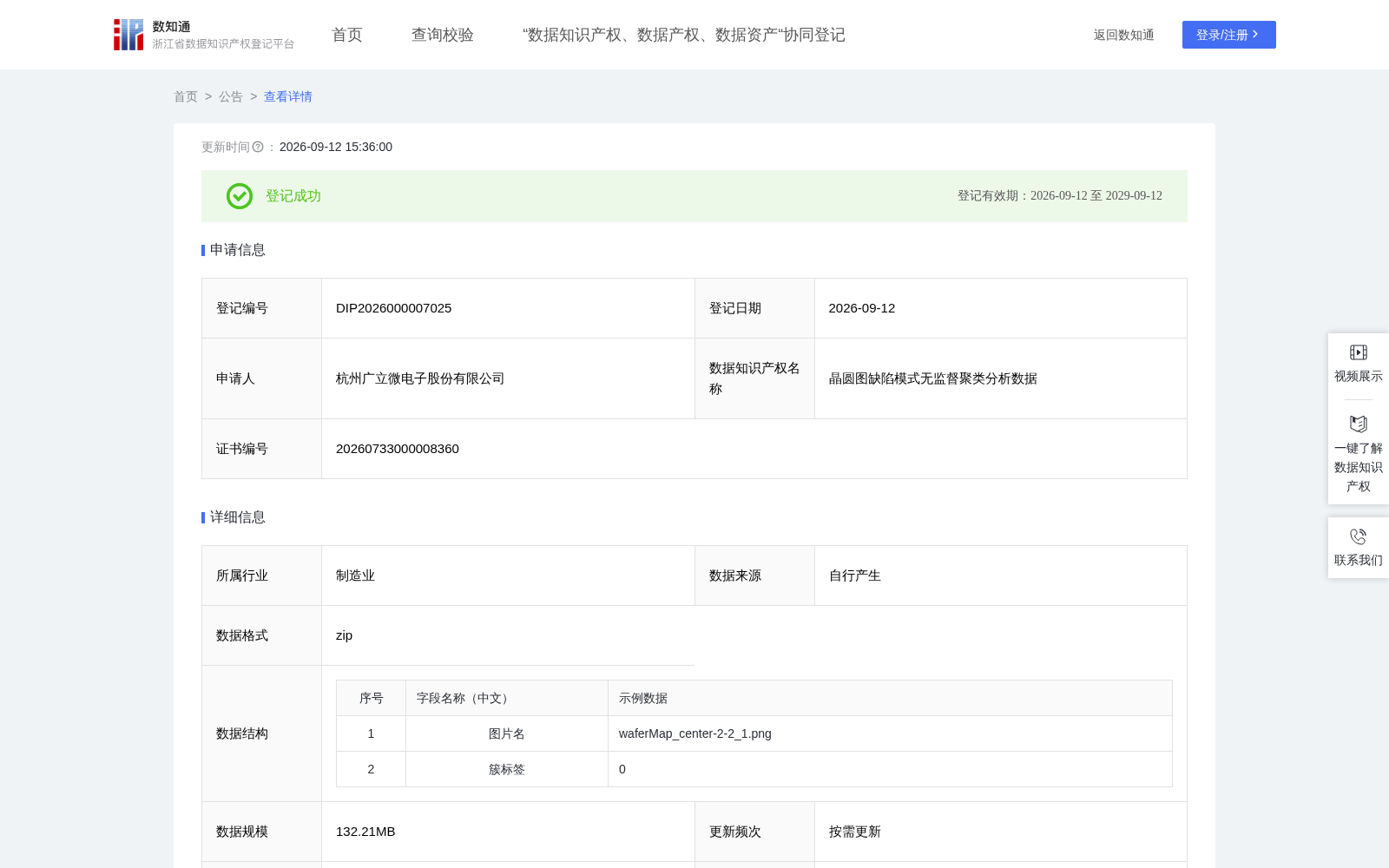
Task: Open 数据知识产权、数据产权、数据资产协同登记 menu
Action: [684, 35]
